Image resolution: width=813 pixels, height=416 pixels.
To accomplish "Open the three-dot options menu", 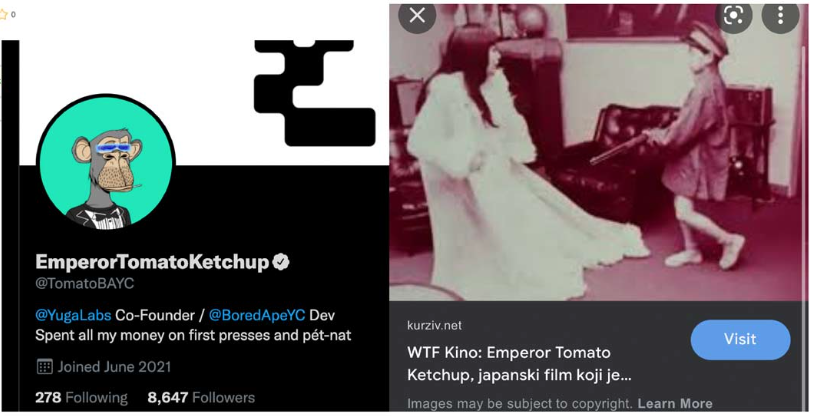I will pos(780,16).
